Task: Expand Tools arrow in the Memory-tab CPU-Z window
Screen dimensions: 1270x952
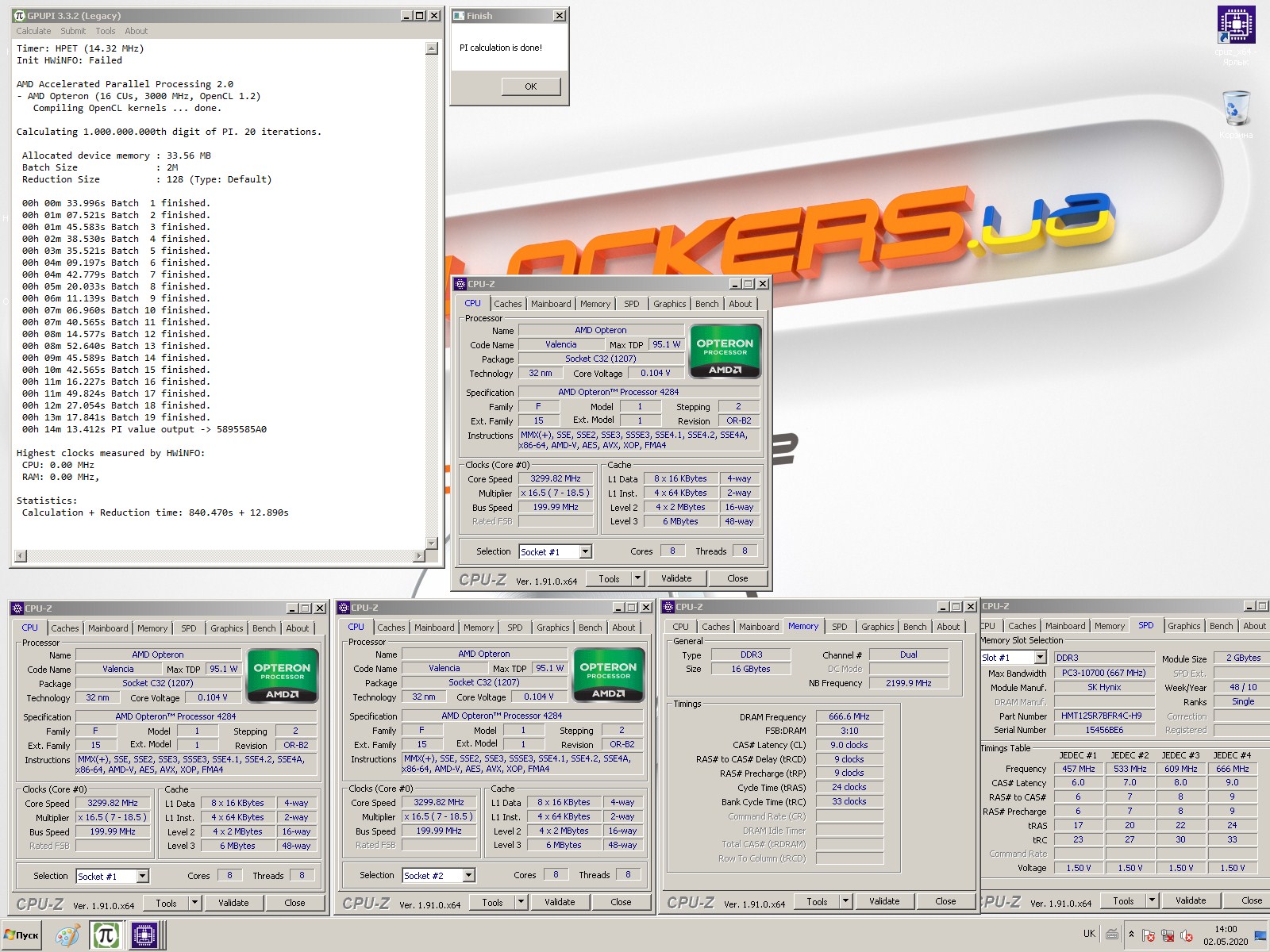Action: tap(845, 901)
